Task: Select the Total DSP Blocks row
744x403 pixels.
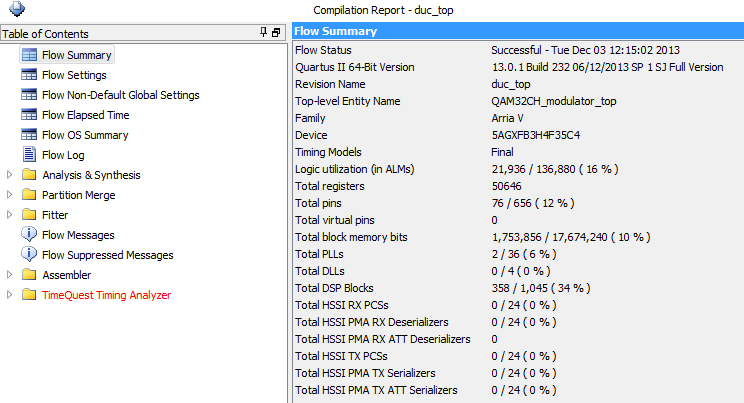Action: coord(518,288)
